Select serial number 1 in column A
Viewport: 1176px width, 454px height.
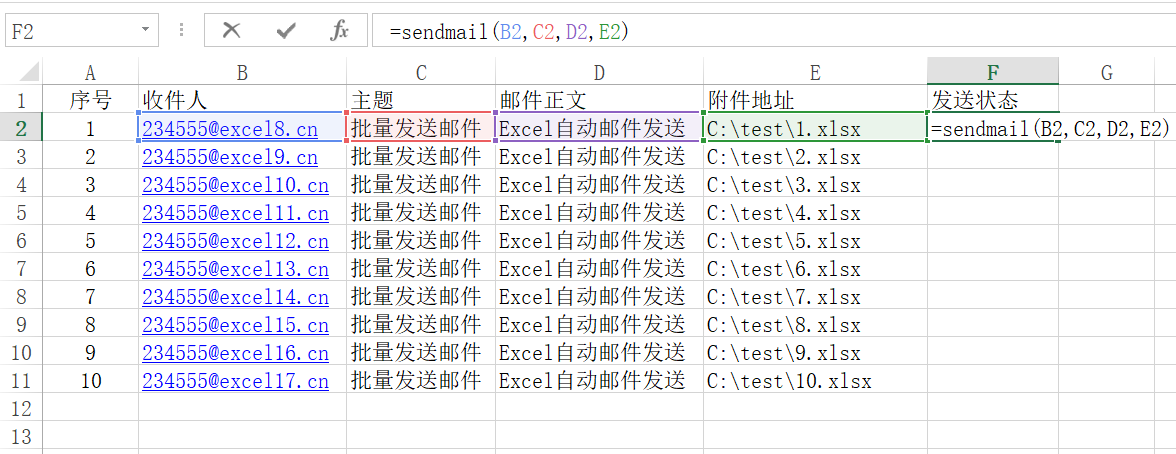pos(91,128)
